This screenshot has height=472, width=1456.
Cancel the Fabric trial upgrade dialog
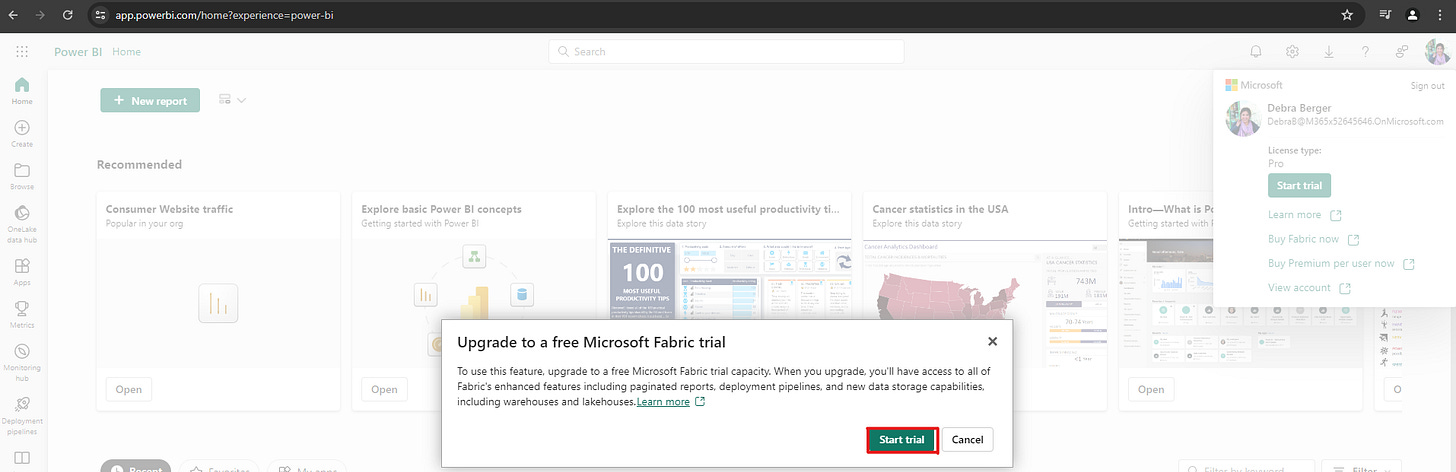pyautogui.click(x=967, y=439)
